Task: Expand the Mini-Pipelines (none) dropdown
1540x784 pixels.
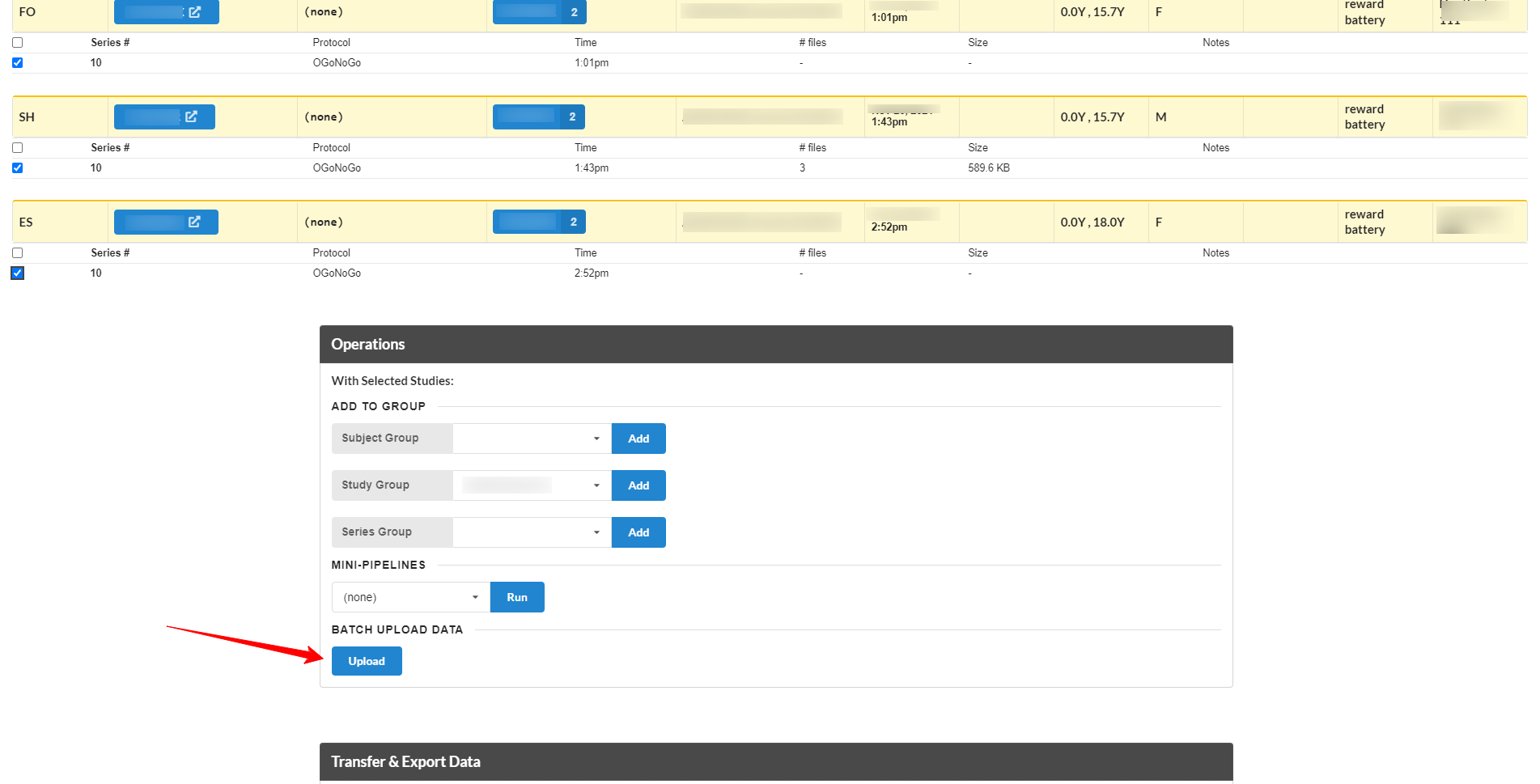Action: tap(410, 597)
